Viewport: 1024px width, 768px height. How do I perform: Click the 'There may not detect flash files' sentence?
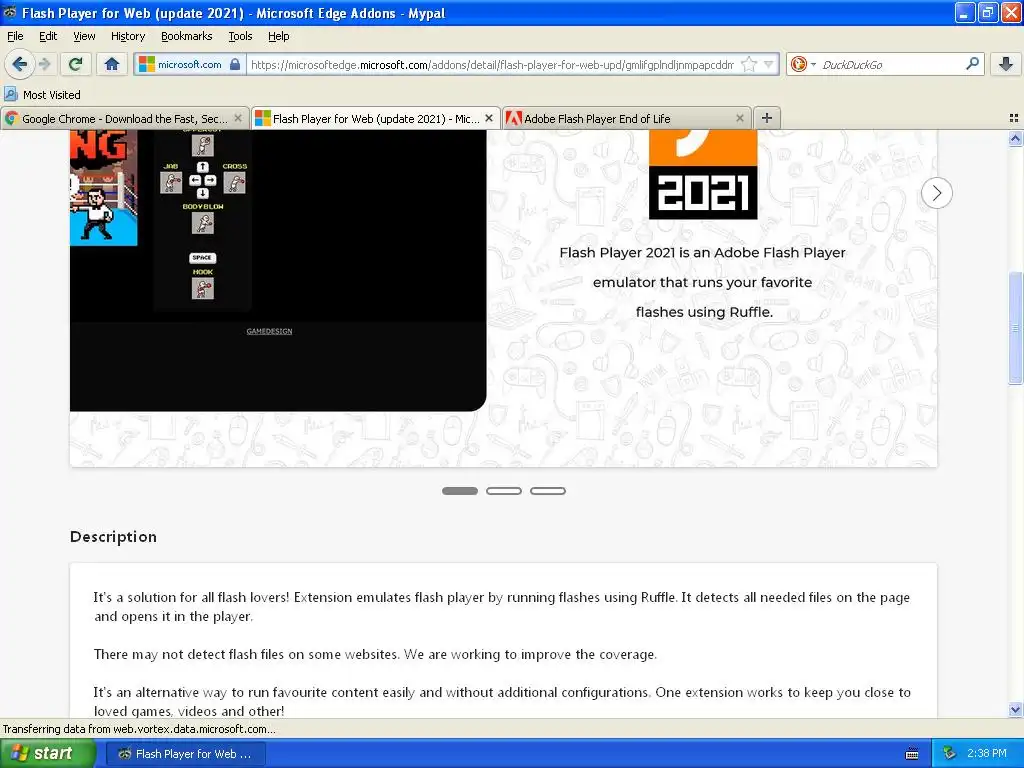coord(376,654)
